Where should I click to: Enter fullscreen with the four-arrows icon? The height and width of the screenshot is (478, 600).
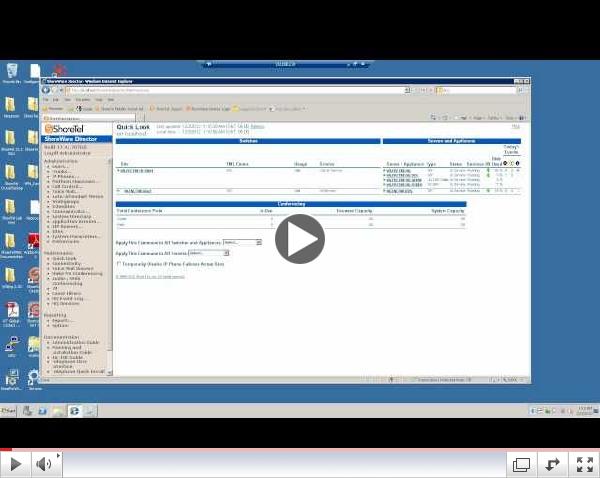click(x=584, y=465)
